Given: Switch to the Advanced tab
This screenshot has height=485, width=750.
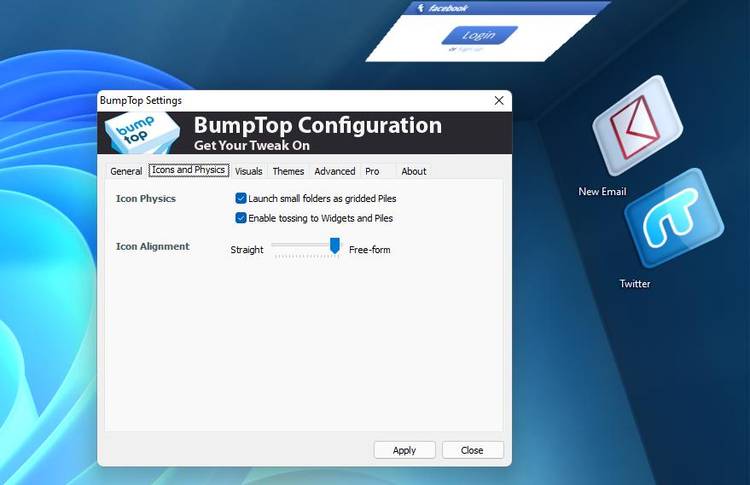Looking at the screenshot, I should 335,171.
